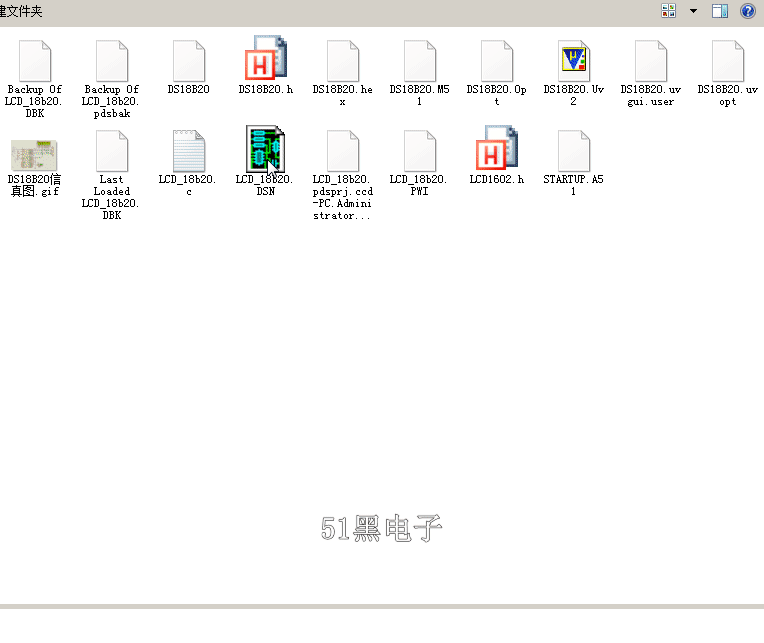Click the file name text DS18B20.Uv2

coord(573,95)
